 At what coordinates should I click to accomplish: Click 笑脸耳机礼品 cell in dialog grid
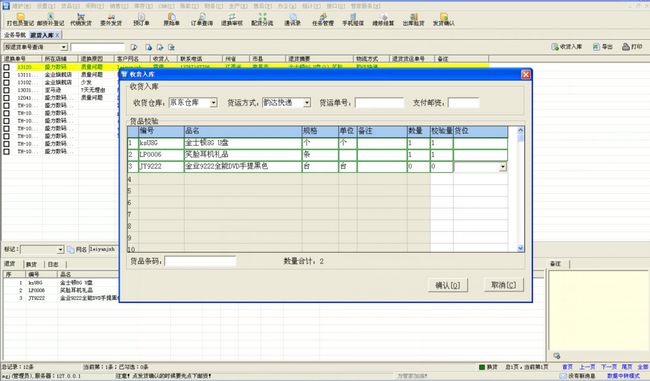pos(243,155)
